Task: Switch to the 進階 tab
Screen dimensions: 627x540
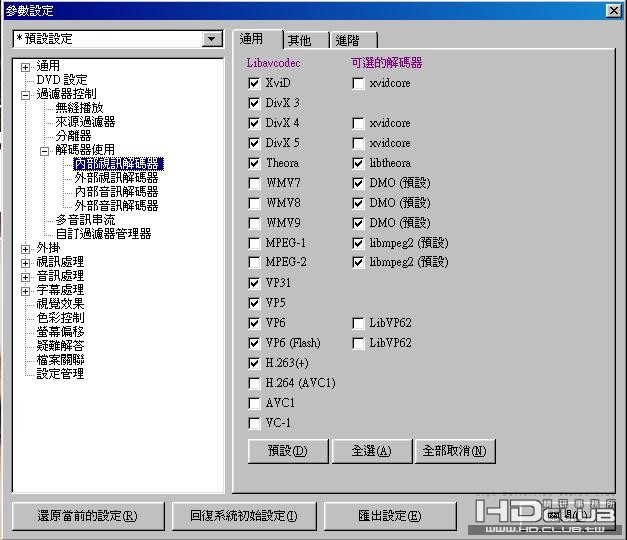Action: 353,40
